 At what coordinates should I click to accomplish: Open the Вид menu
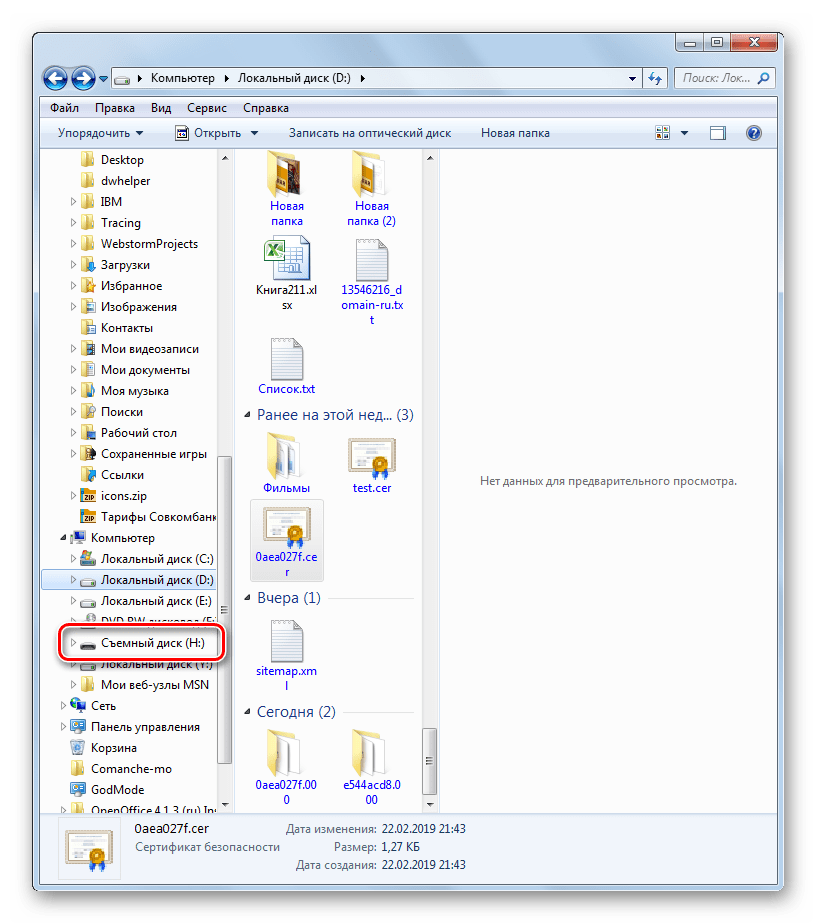click(161, 107)
